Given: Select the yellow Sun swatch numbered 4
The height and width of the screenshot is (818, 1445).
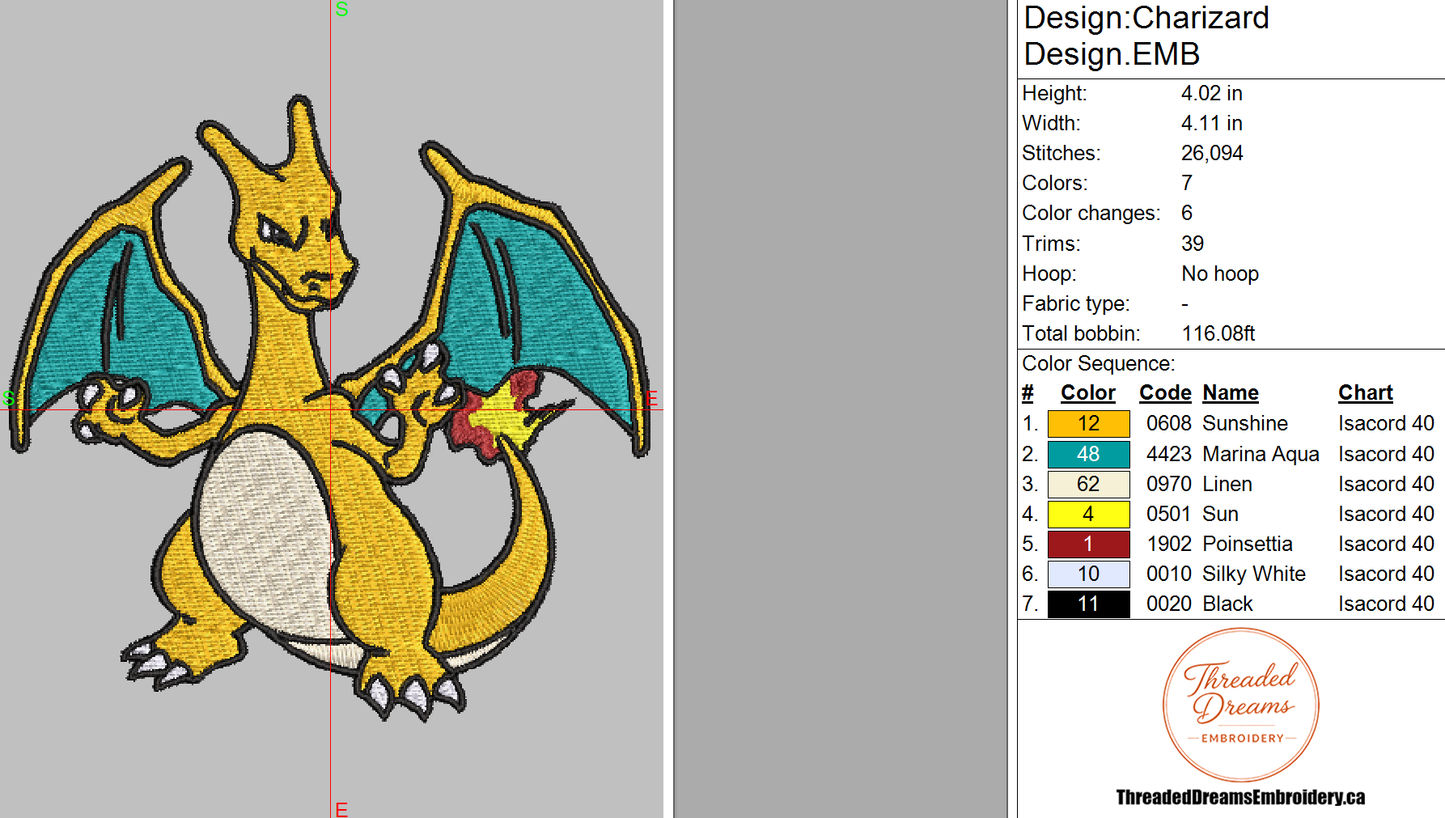Looking at the screenshot, I should pos(1088,514).
